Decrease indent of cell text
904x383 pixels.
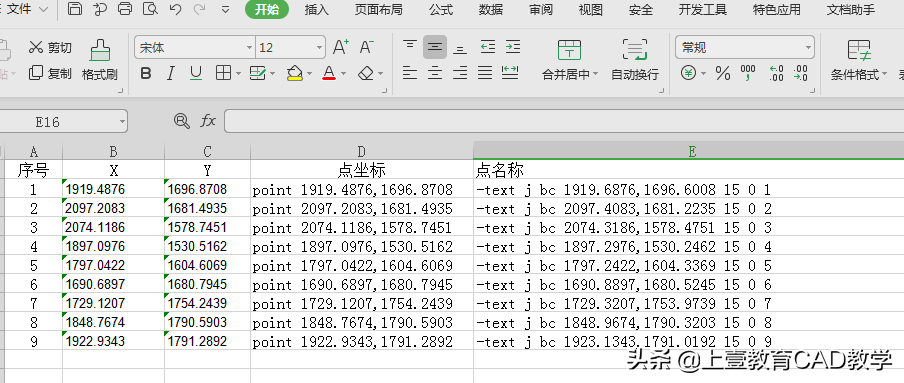[x=488, y=47]
